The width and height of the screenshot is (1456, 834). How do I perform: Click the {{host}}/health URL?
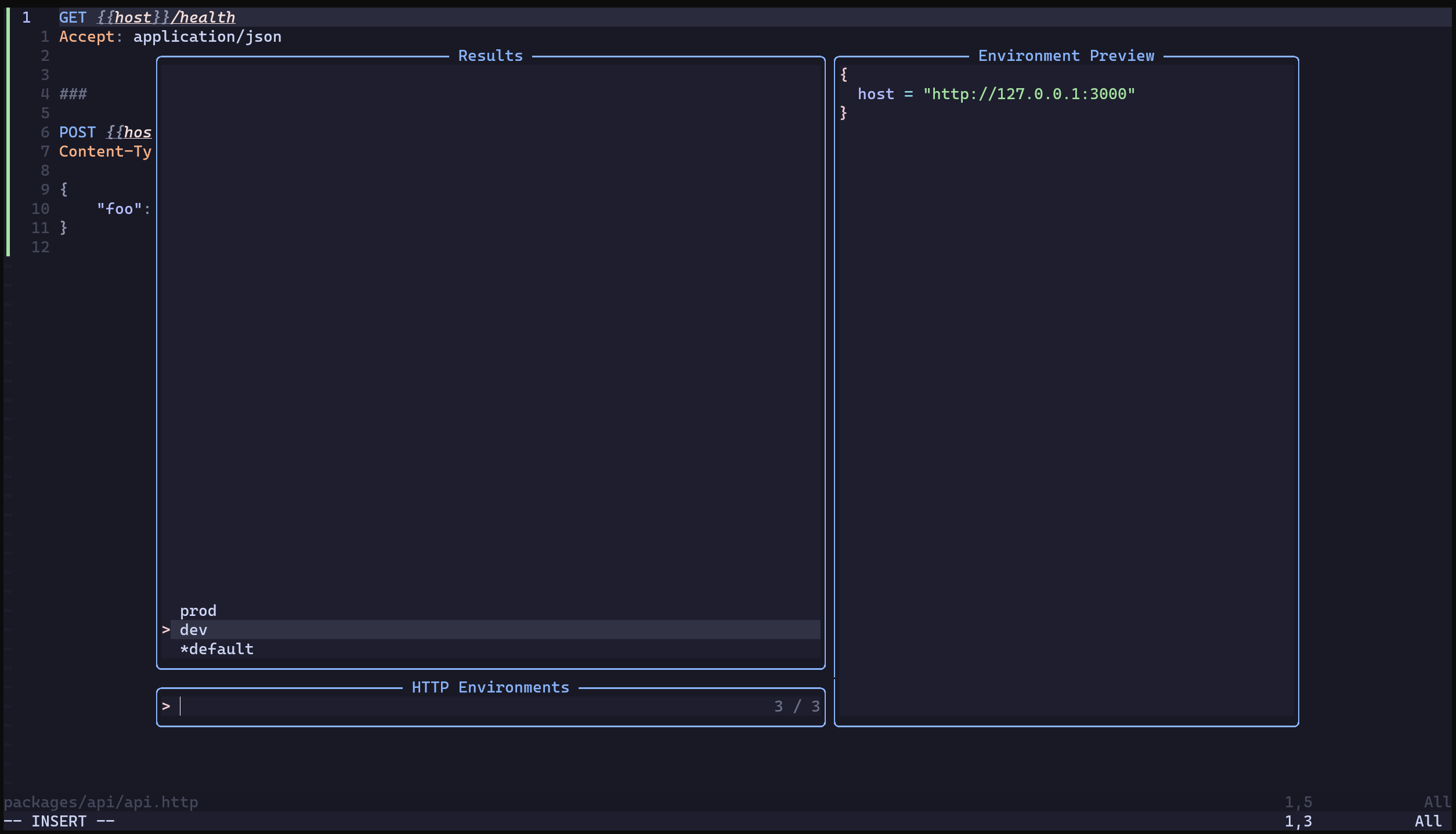(166, 18)
